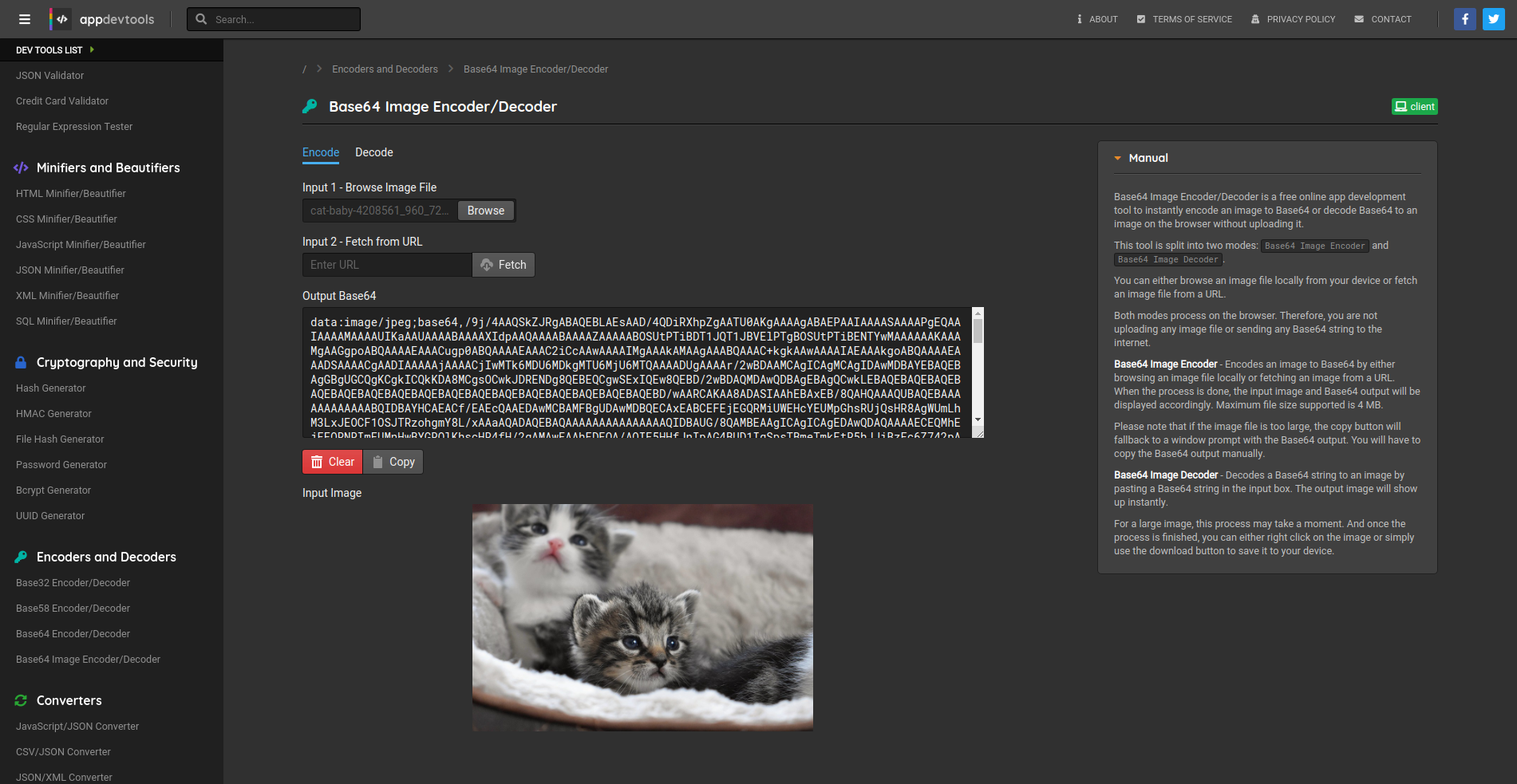Copy the Base64 output
This screenshot has width=1517, height=784.
tap(393, 462)
